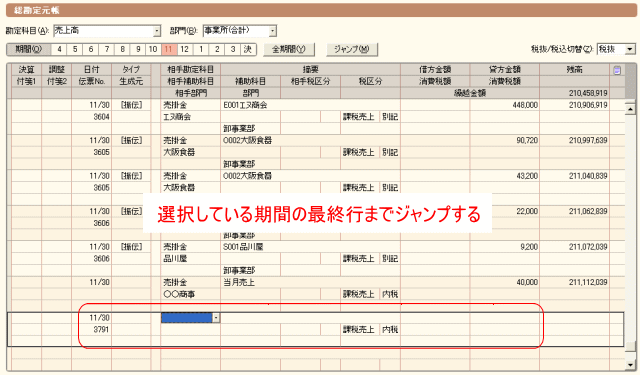Click the 期間 button

[x=29, y=49]
